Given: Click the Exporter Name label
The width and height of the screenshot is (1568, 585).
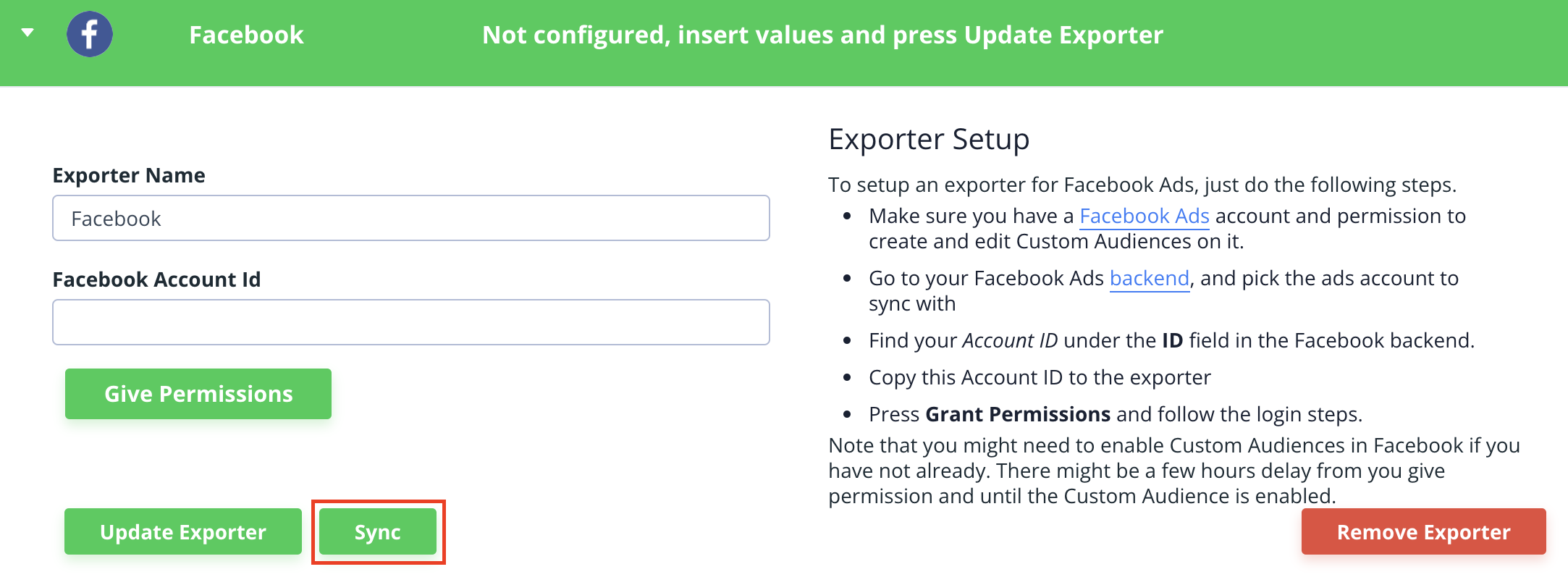Looking at the screenshot, I should coord(129,175).
